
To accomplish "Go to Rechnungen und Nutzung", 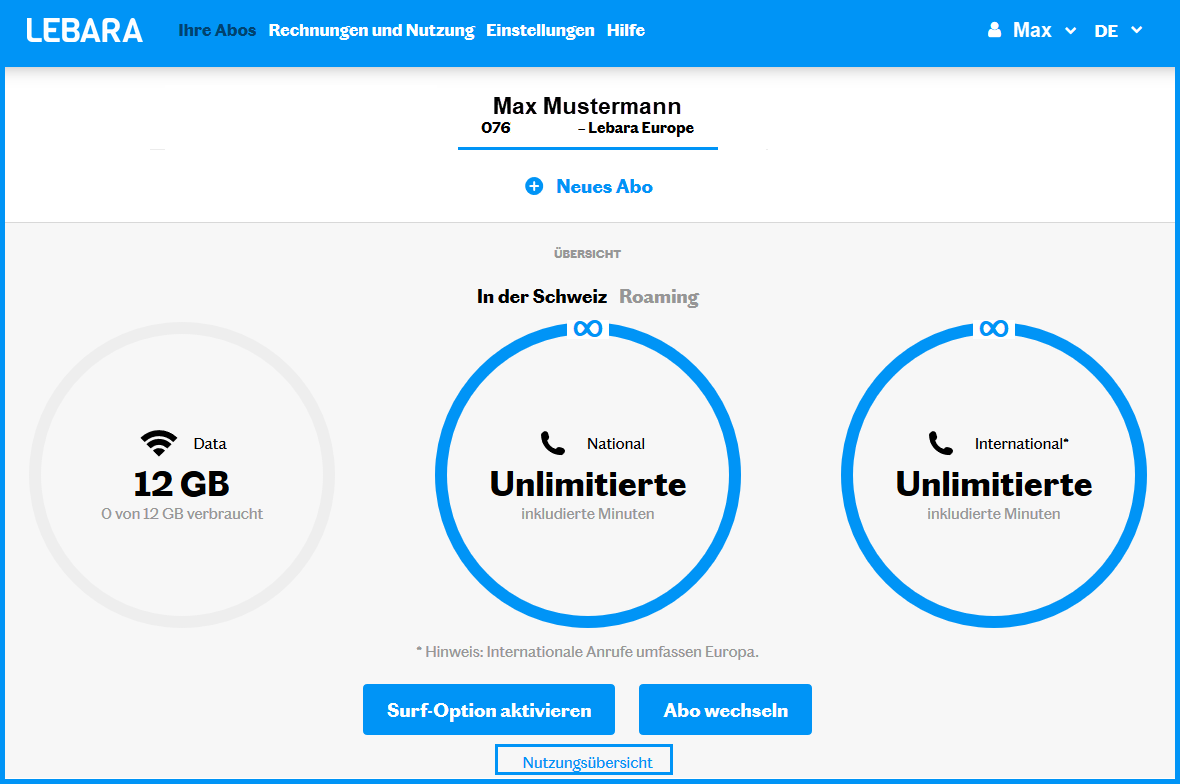I will tap(371, 30).
